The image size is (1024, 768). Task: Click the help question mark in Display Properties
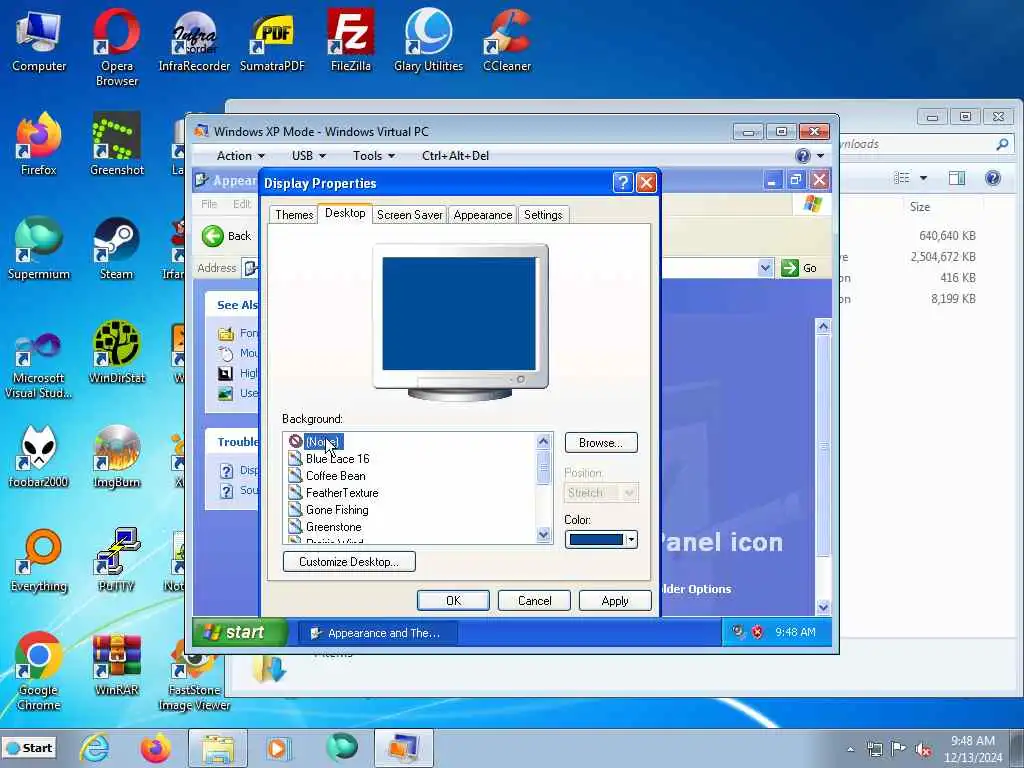point(622,183)
